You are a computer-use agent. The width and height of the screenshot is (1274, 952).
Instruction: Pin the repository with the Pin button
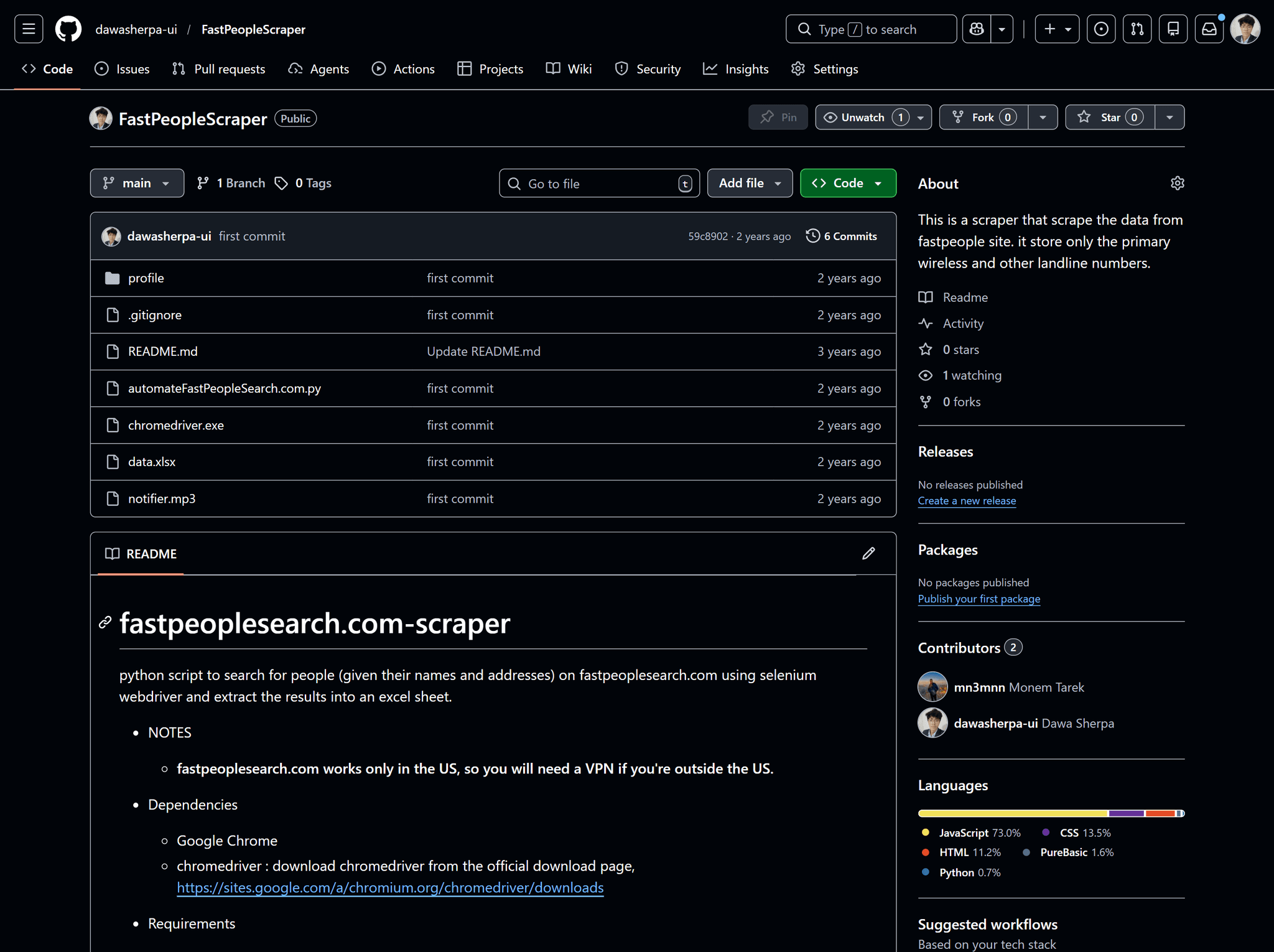click(778, 117)
